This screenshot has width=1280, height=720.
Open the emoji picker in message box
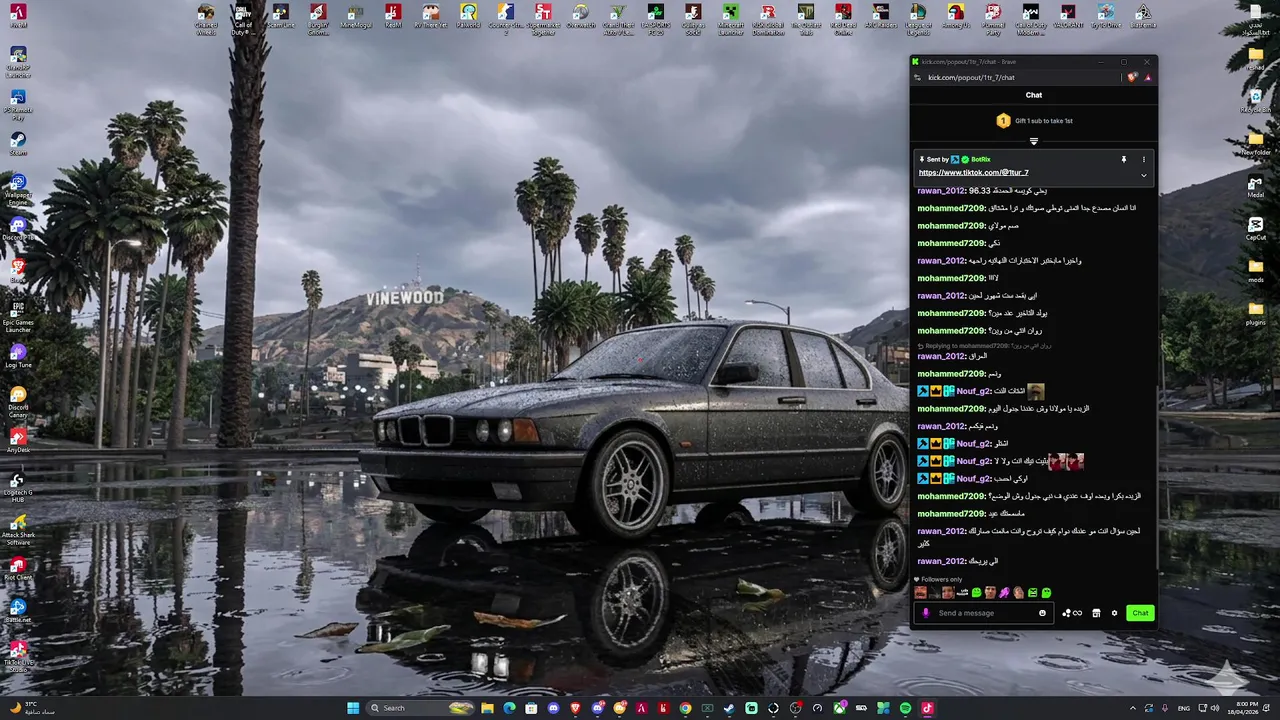(x=1042, y=613)
